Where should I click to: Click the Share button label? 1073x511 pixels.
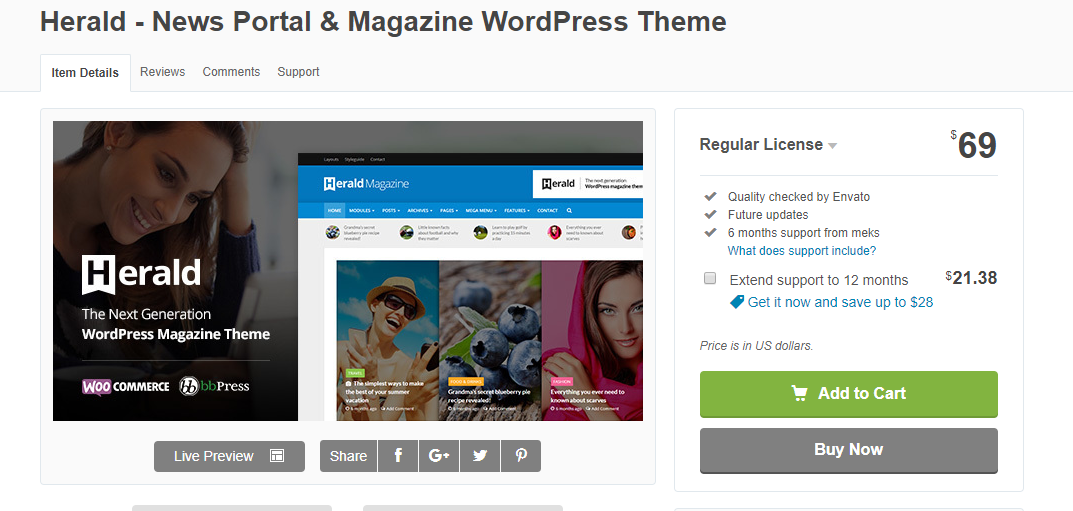coord(348,456)
